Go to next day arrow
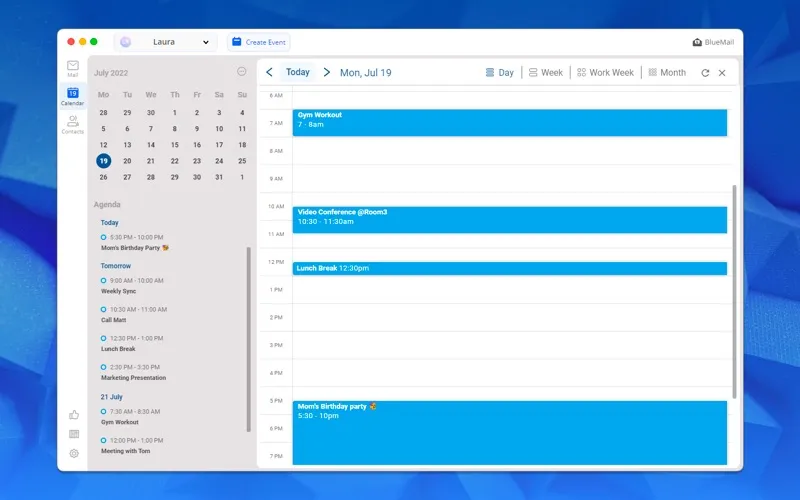800x500 pixels. (x=327, y=72)
